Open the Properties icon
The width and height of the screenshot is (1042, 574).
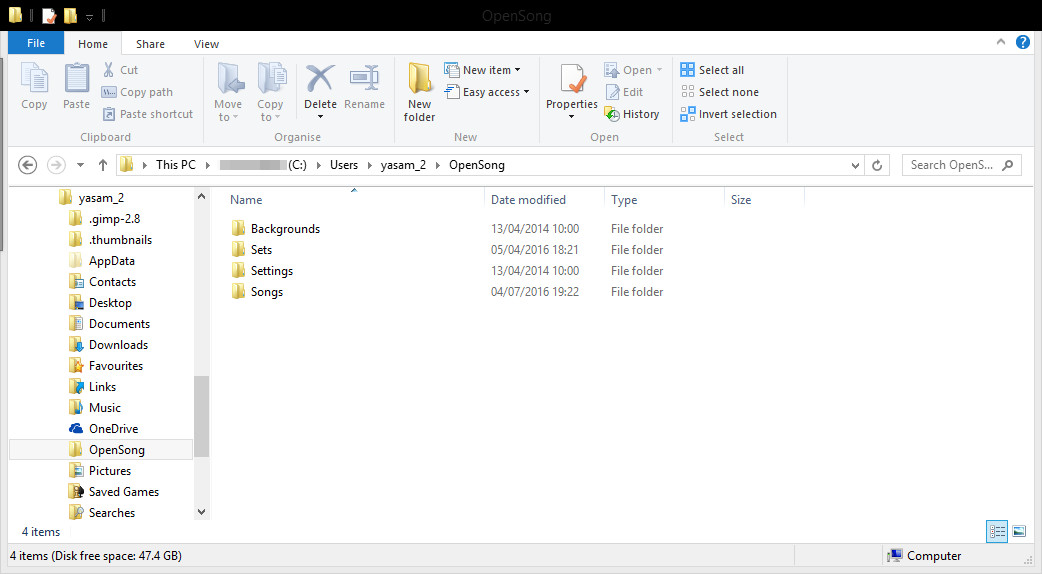tap(572, 79)
